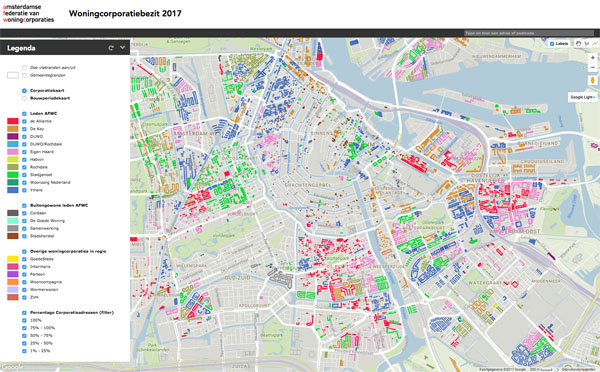Toggle the Gemeentegrenzen checkbox
This screenshot has height=372, width=600.
pos(24,75)
